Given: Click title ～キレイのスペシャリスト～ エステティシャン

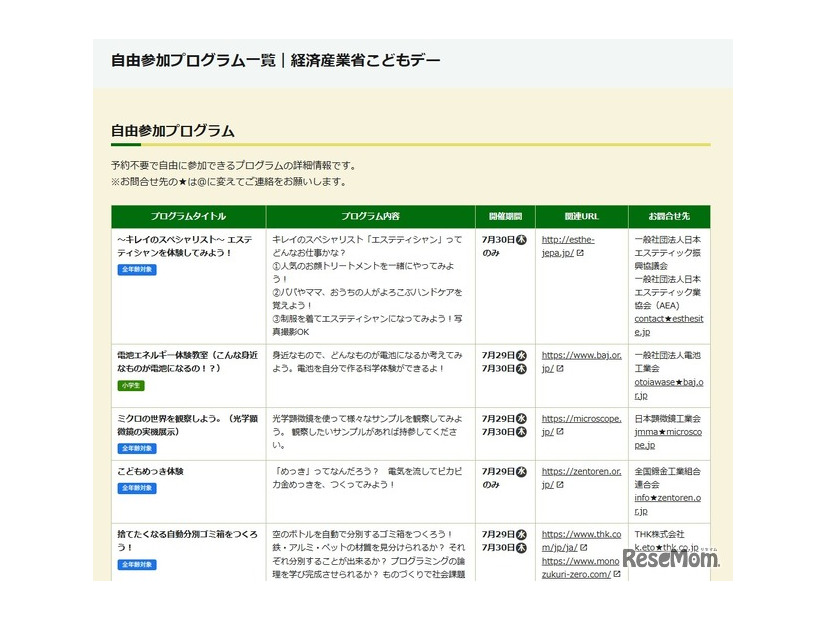Looking at the screenshot, I should point(185,246).
